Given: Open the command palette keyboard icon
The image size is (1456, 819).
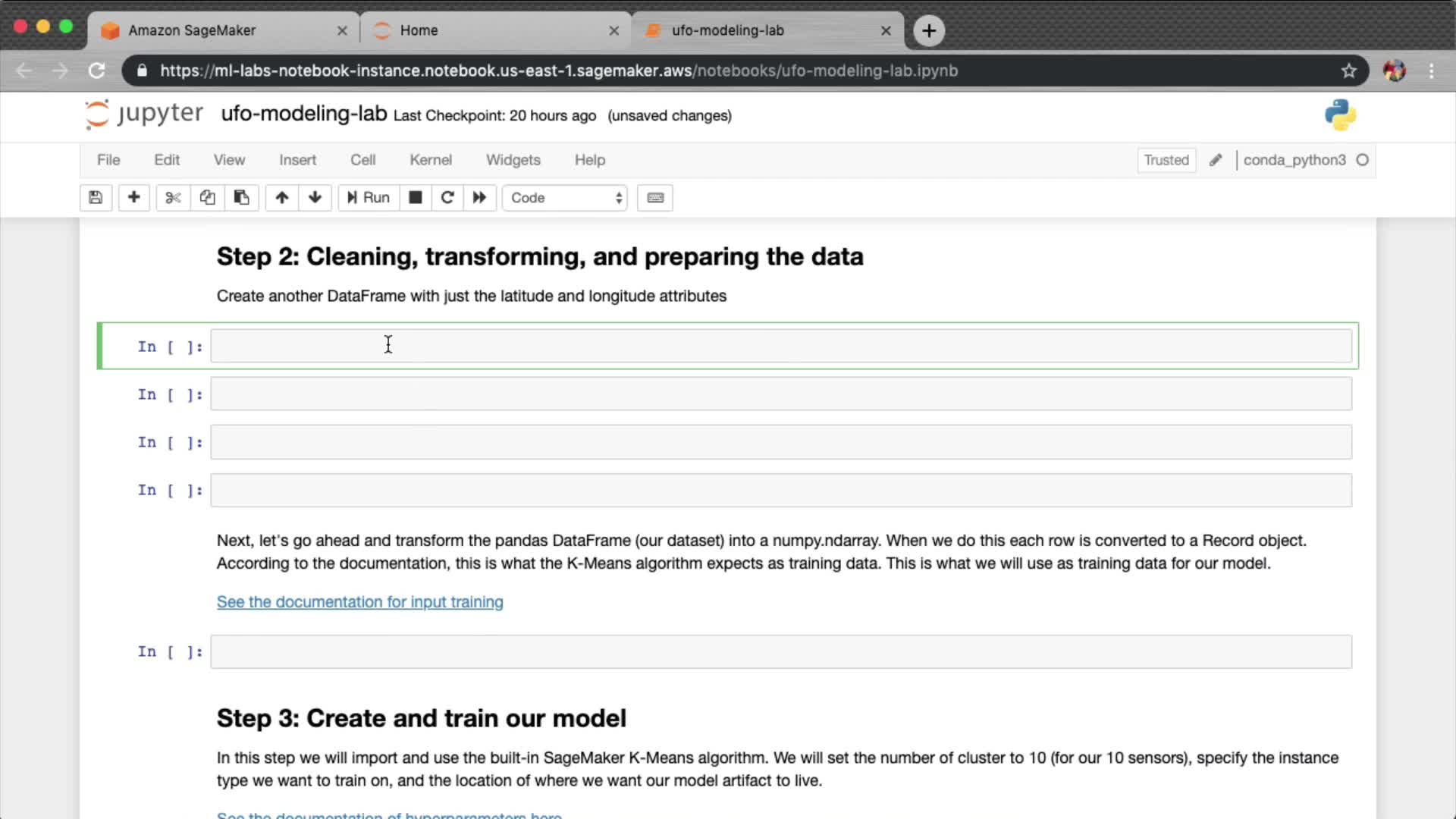Looking at the screenshot, I should click(655, 198).
